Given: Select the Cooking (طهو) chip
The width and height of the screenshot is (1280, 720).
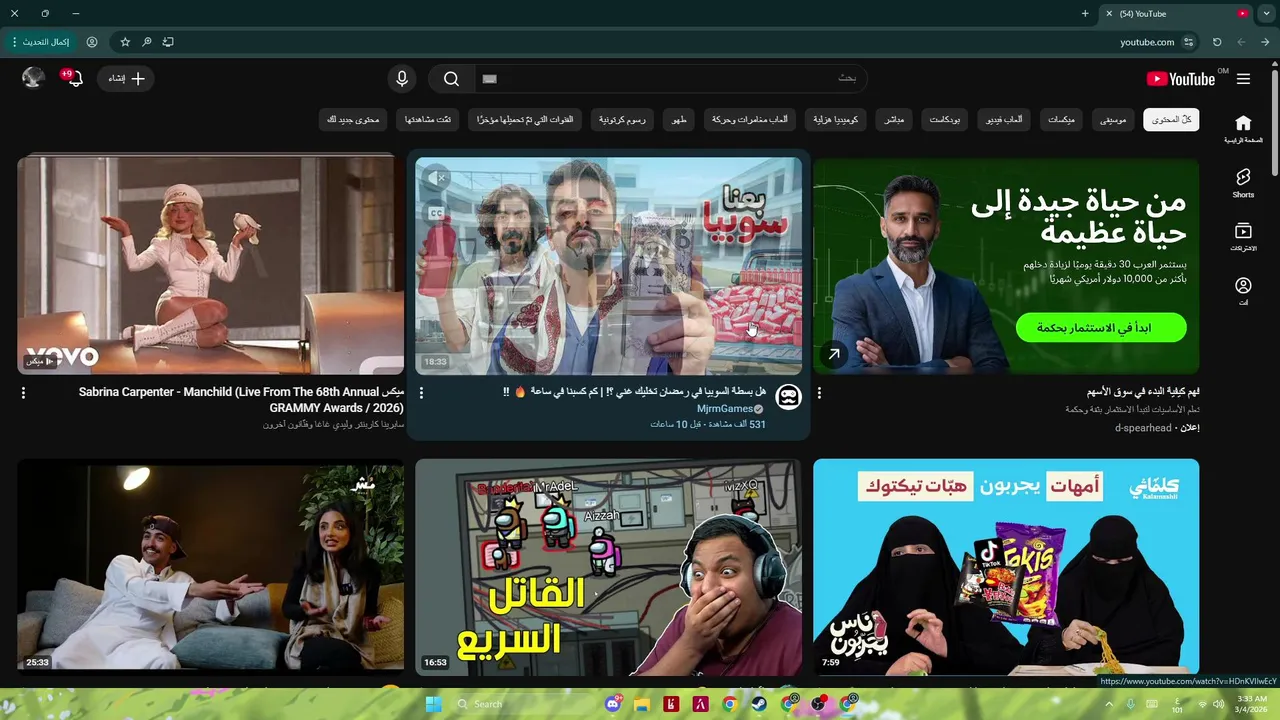Looking at the screenshot, I should [x=679, y=120].
